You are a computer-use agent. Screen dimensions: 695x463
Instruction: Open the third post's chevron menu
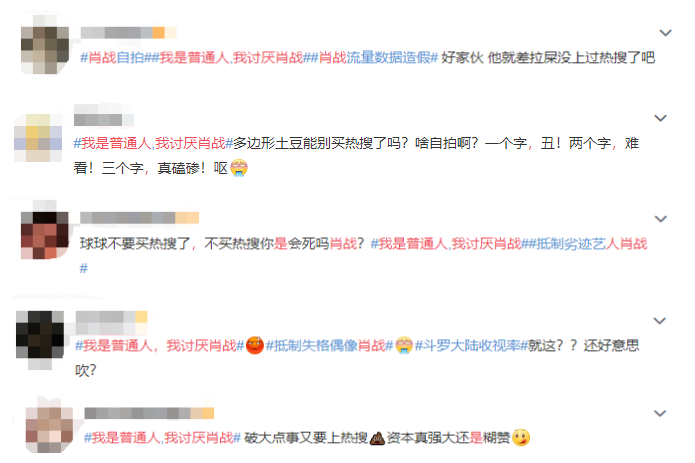[x=660, y=219]
